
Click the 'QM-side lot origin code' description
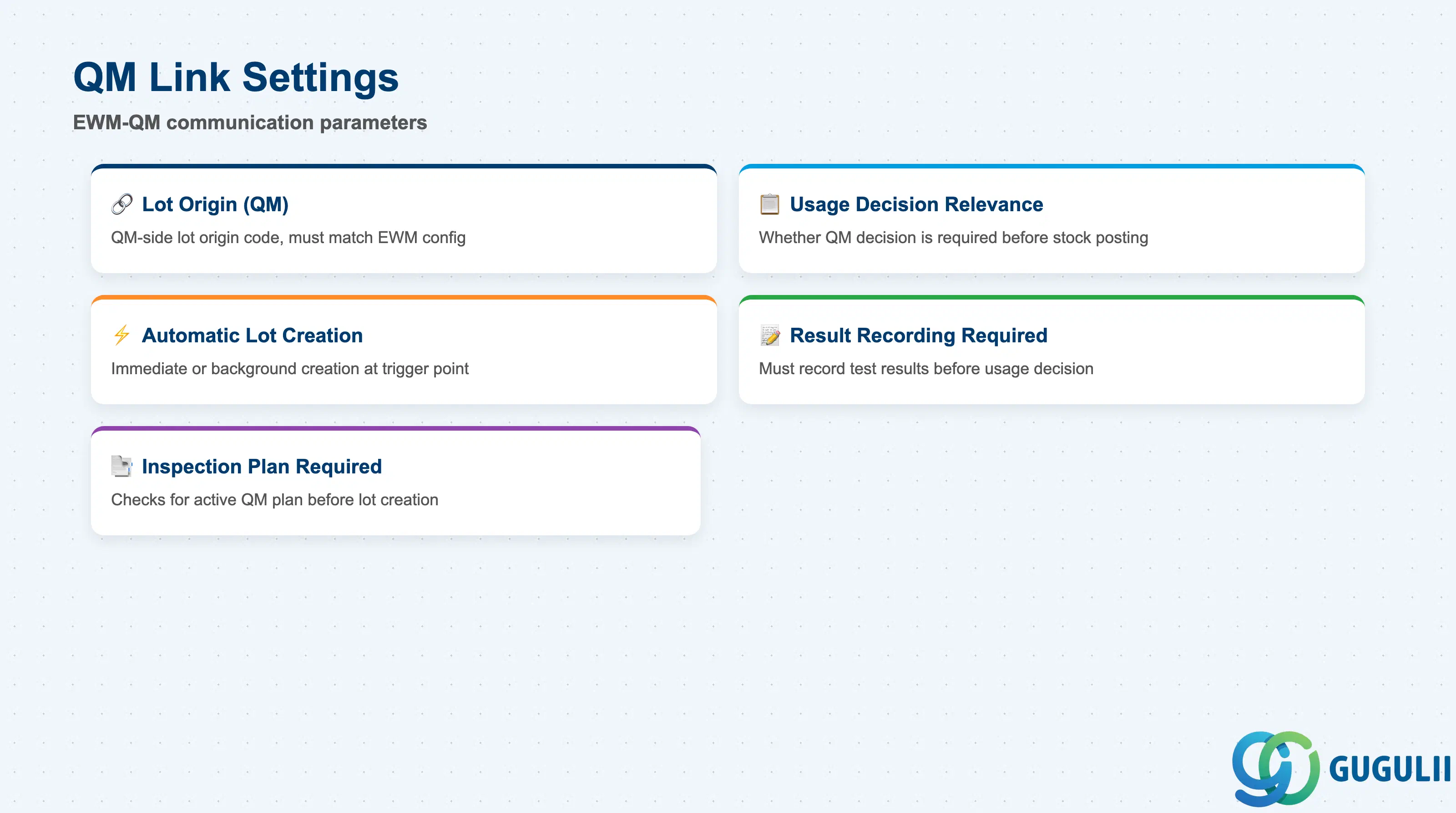[x=288, y=238]
